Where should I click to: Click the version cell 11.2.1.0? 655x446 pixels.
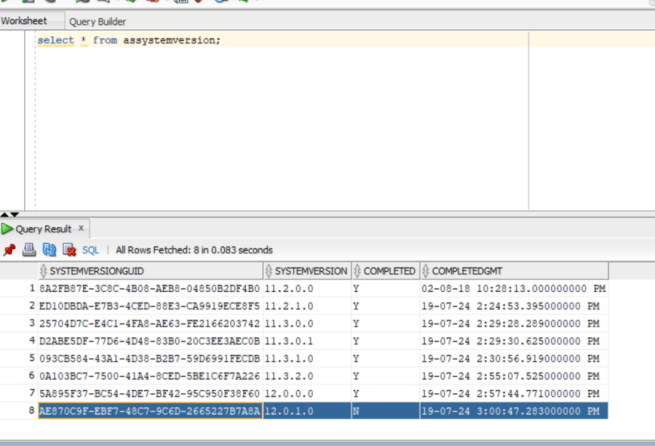pyautogui.click(x=307, y=306)
